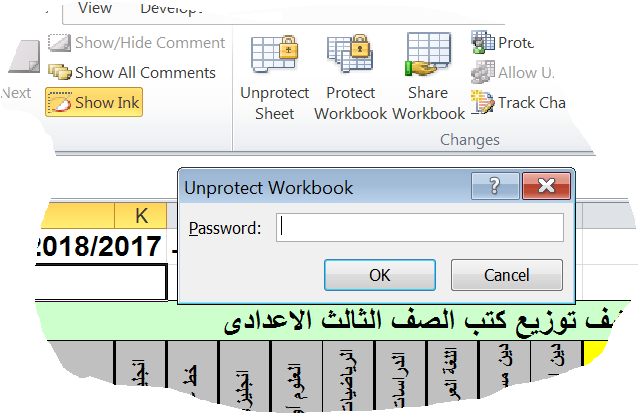Click the yellow header cell

pyautogui.click(x=596, y=352)
